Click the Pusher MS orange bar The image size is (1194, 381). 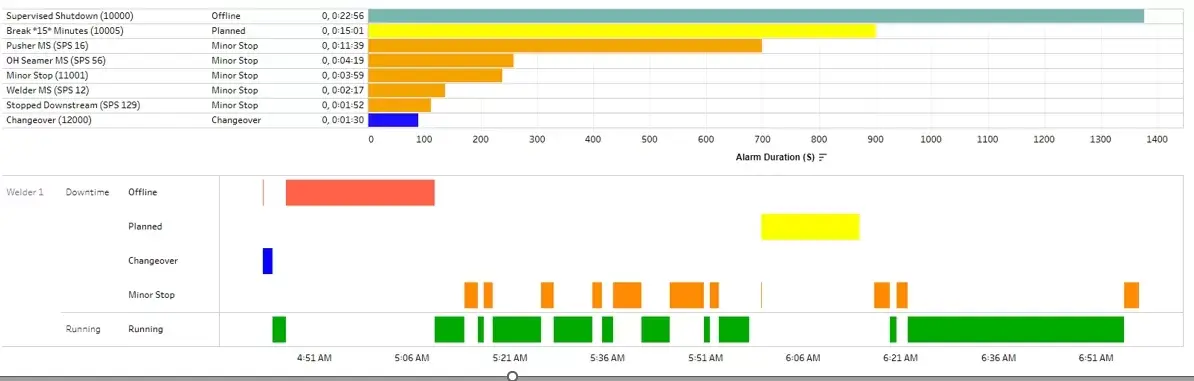point(565,46)
